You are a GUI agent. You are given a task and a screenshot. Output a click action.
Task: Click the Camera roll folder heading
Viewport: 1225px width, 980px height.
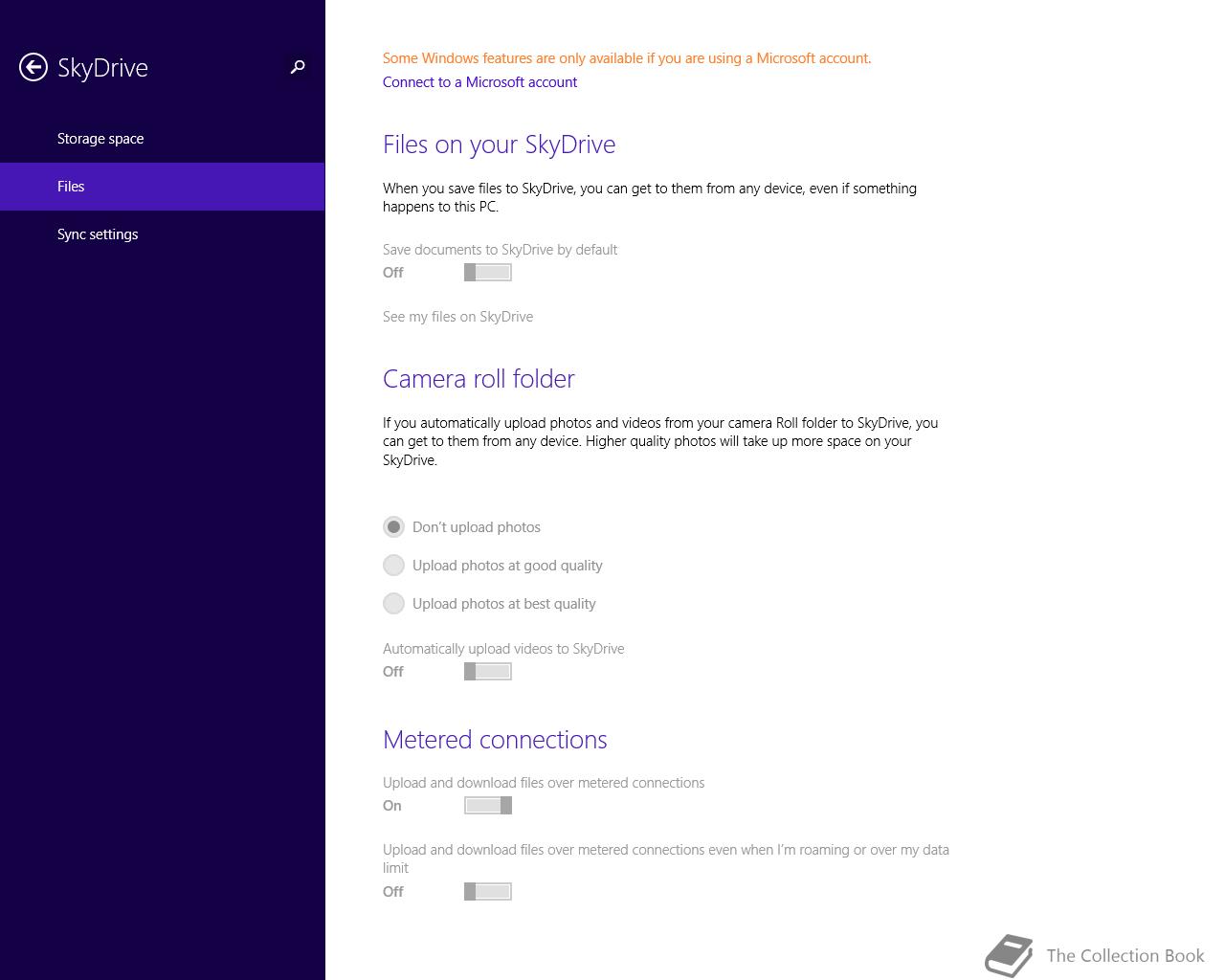click(x=479, y=379)
